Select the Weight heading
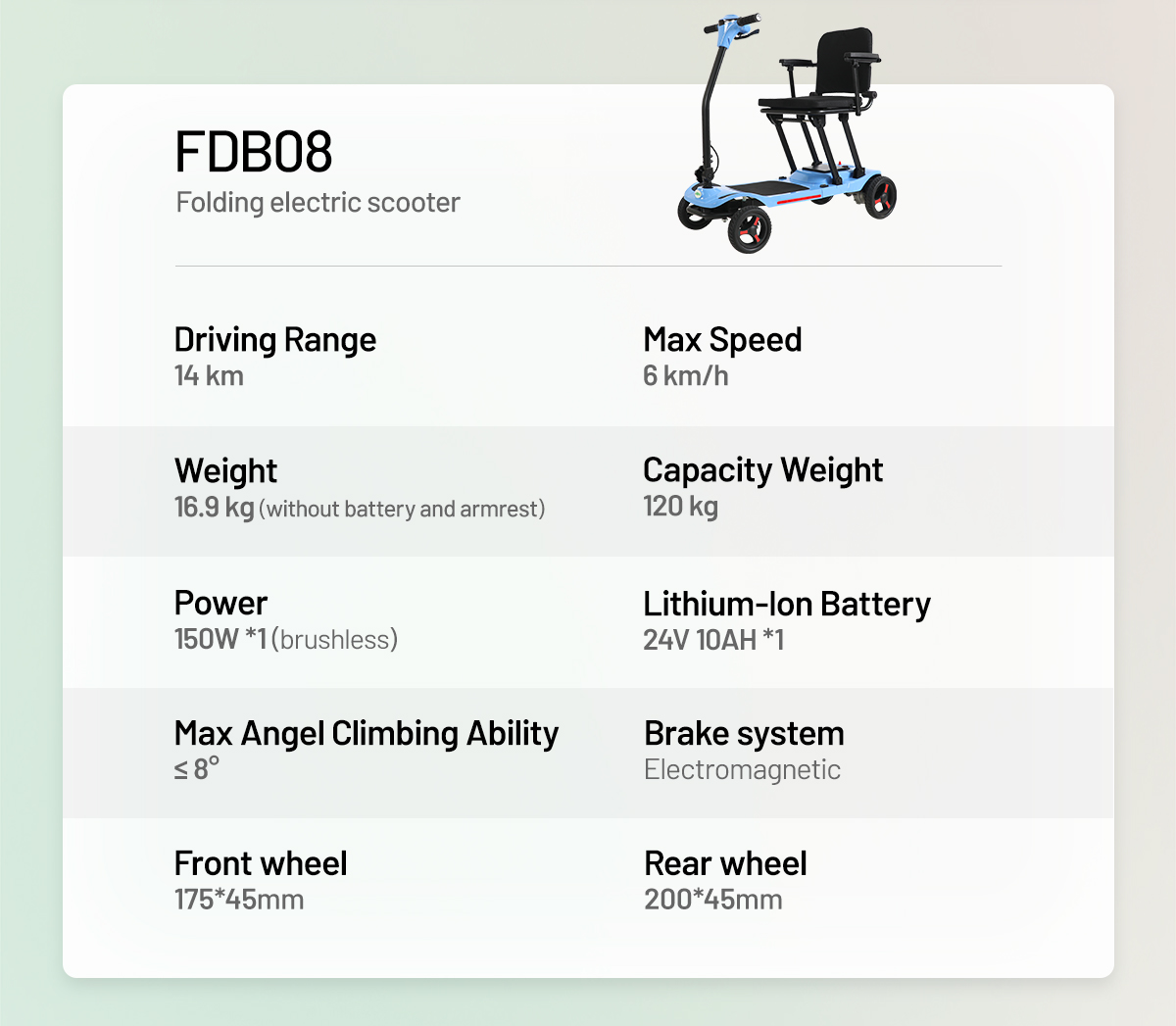Viewport: 1176px width, 1026px height. pos(225,471)
